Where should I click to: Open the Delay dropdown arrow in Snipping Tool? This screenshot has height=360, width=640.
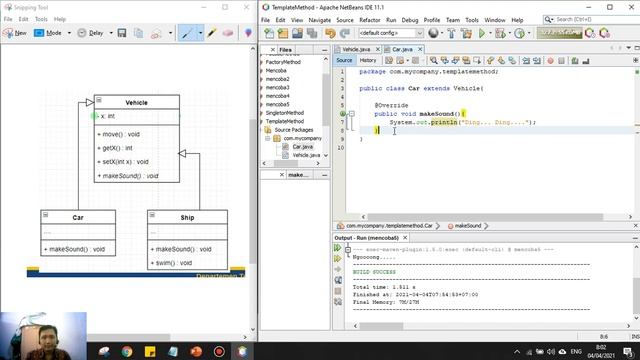coord(111,33)
